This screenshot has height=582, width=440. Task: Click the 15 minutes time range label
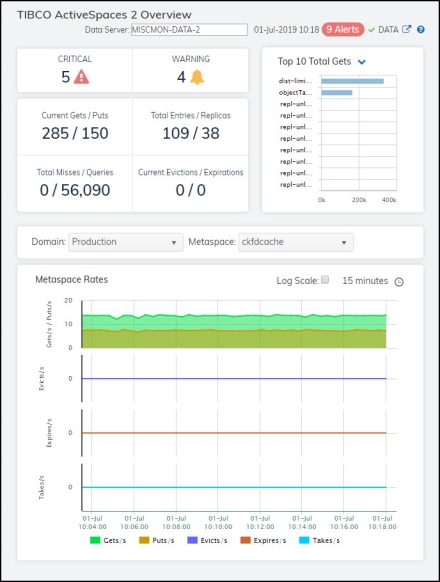[x=365, y=281]
